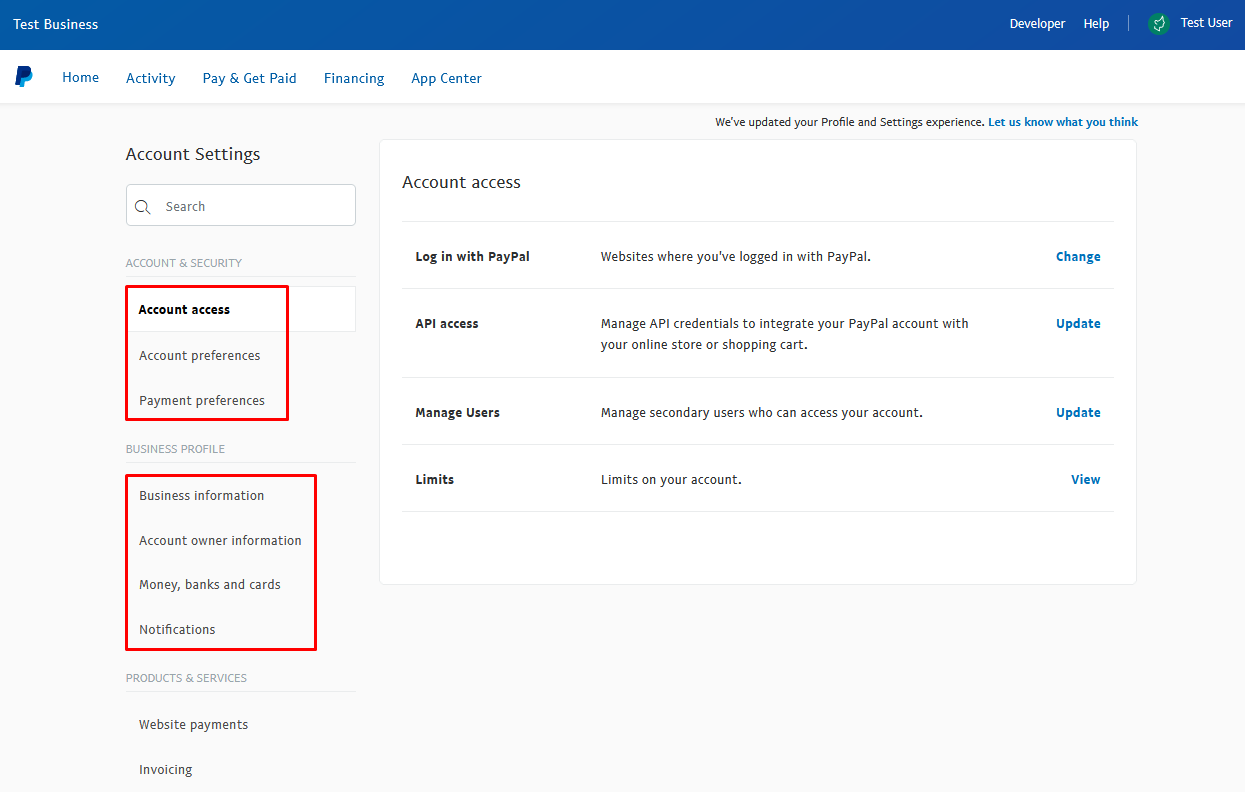Image resolution: width=1245 pixels, height=792 pixels.
Task: Click the Help link in header
Action: pos(1096,24)
